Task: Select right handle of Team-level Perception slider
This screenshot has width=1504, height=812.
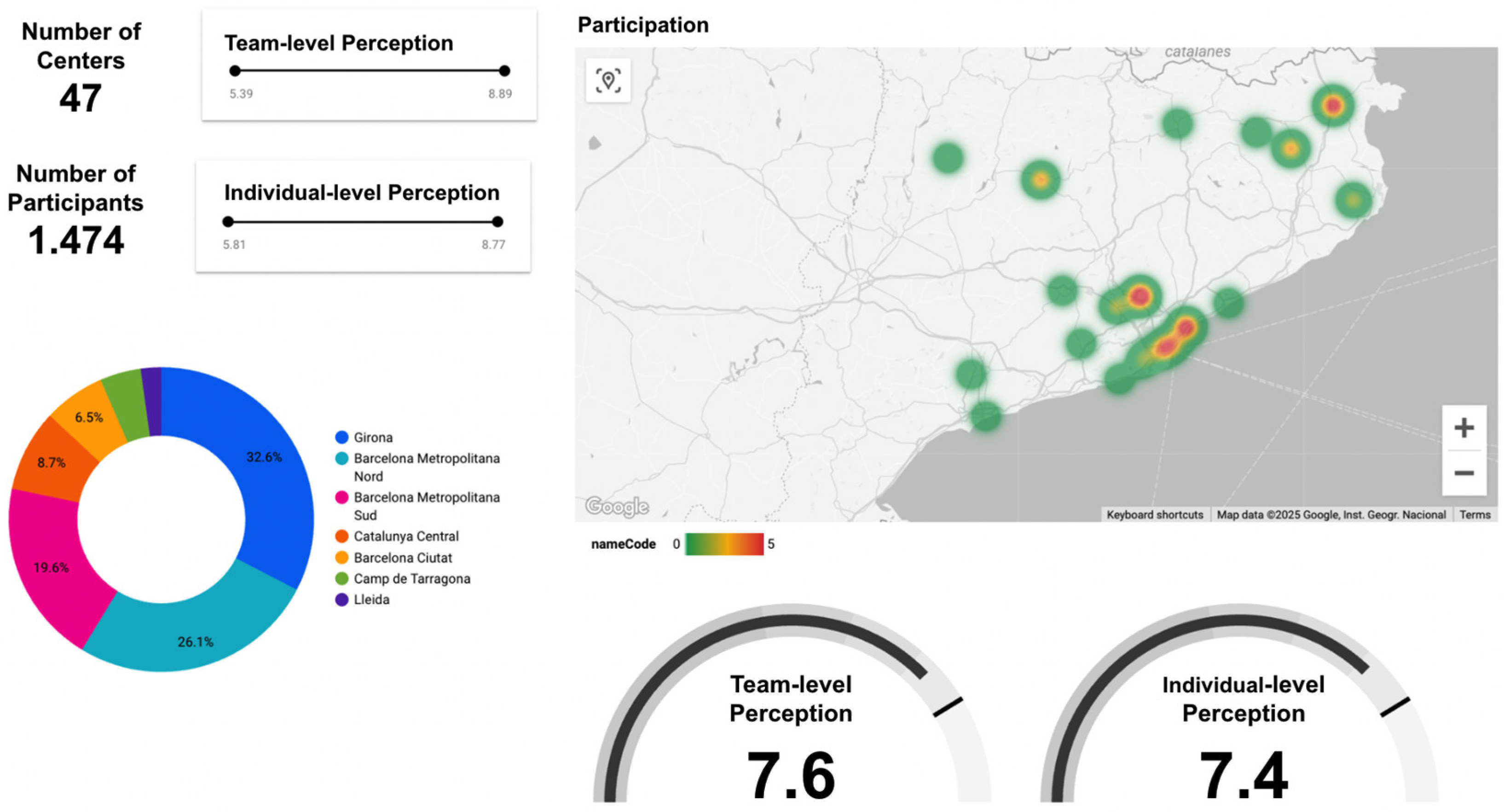Action: (x=504, y=71)
